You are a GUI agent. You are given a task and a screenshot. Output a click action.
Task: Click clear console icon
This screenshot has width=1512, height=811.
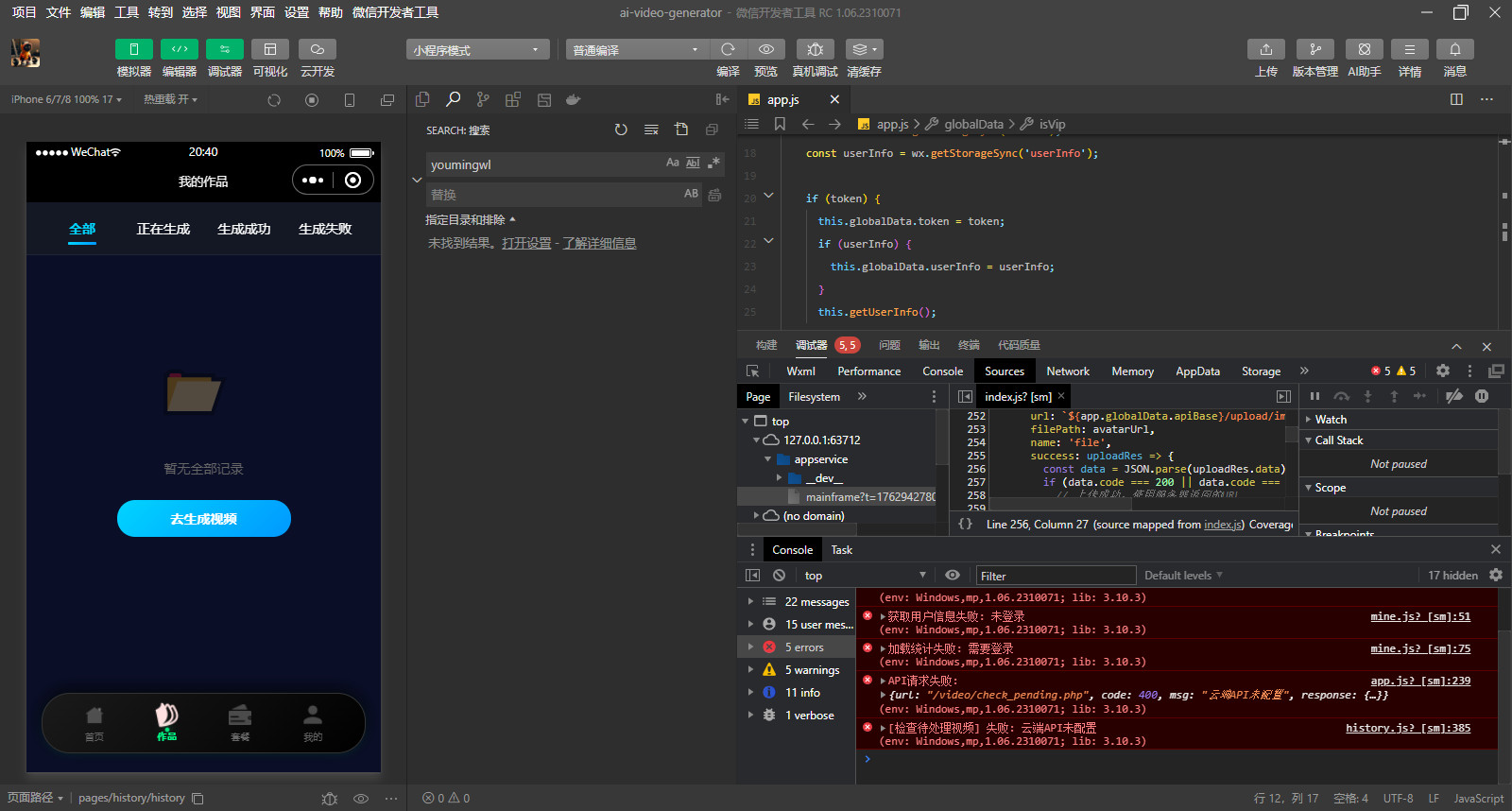[779, 575]
